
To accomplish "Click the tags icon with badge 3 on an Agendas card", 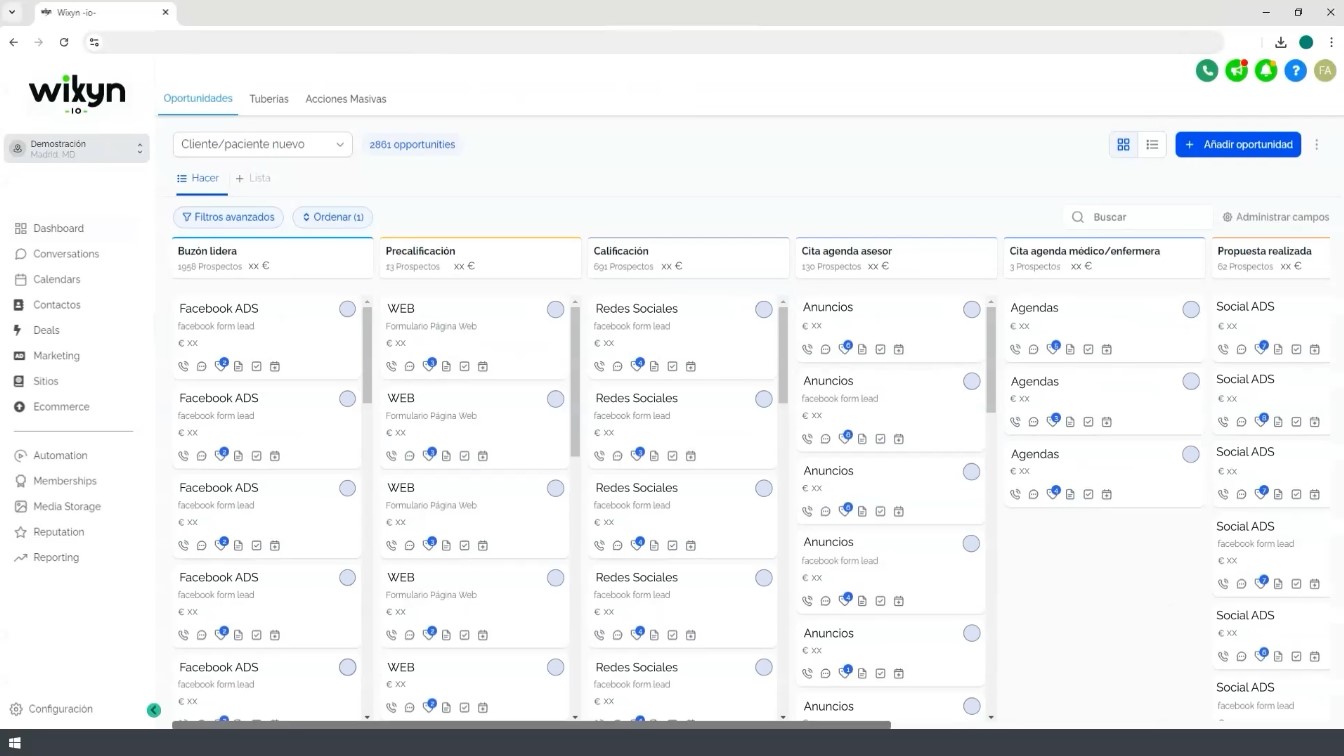I will click(1053, 421).
